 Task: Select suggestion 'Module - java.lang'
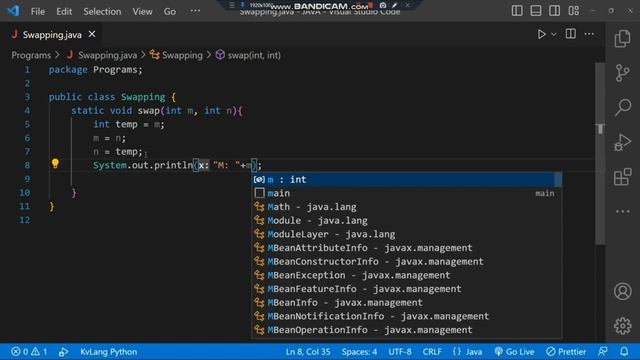coord(407,220)
